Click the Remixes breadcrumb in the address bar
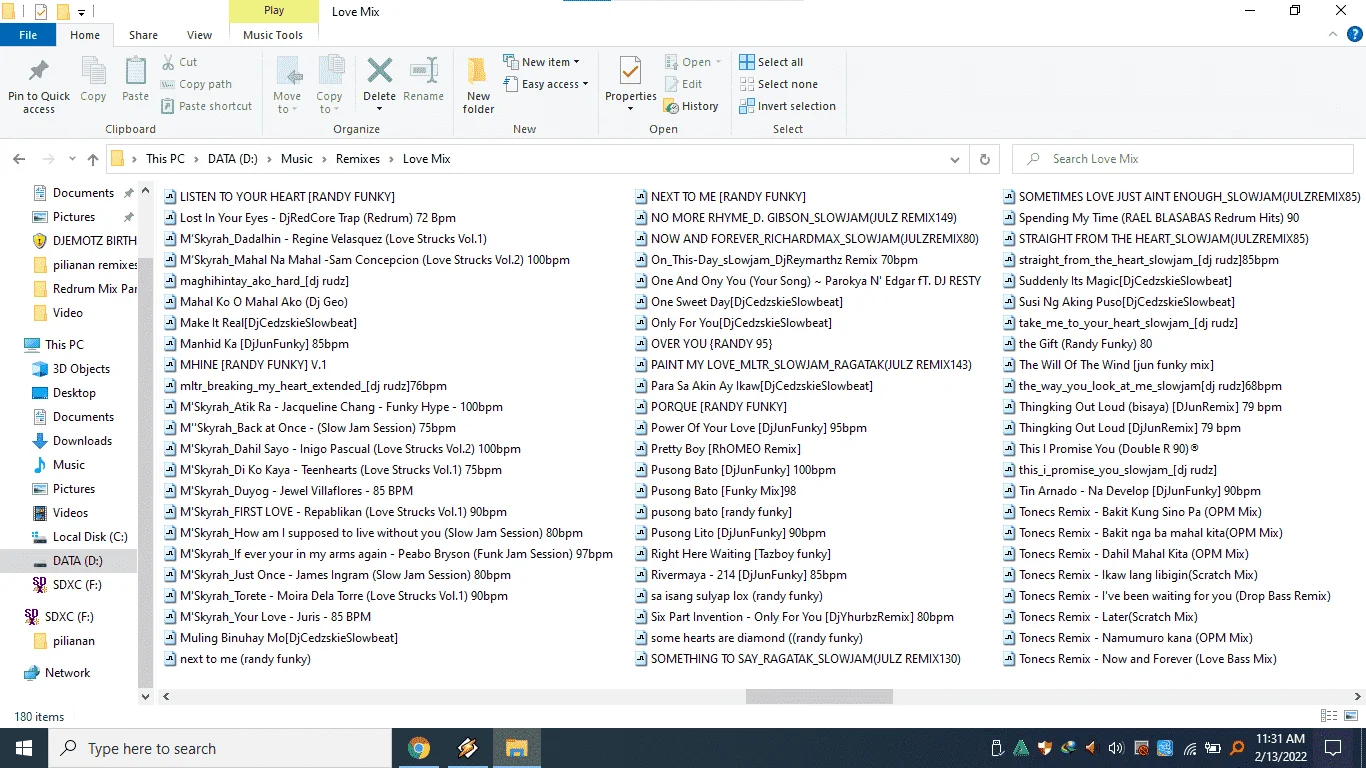 [358, 159]
